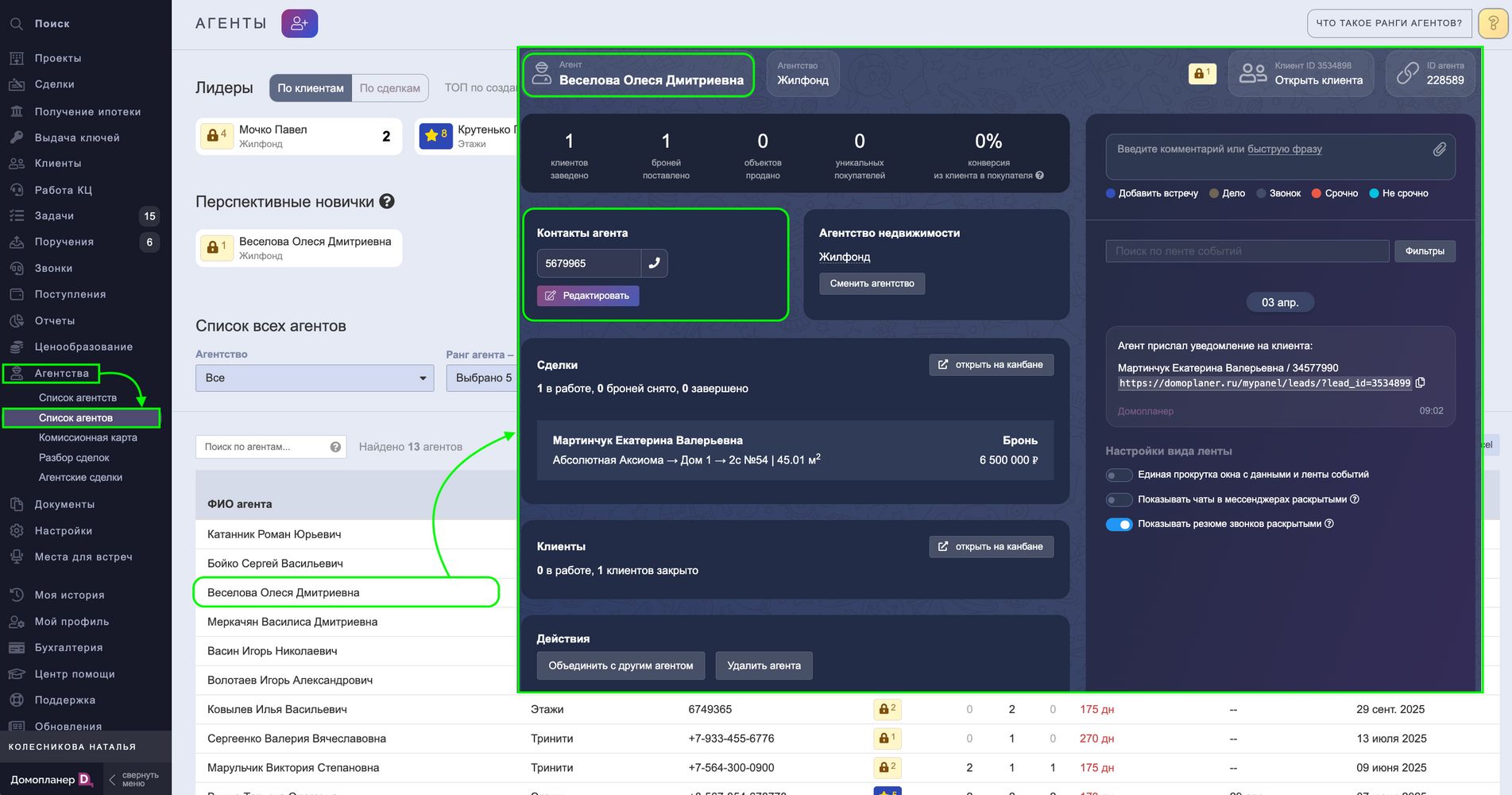The width and height of the screenshot is (1512, 795).
Task: Click the add agent icon next to АГЕНТЫ
Action: (x=300, y=24)
